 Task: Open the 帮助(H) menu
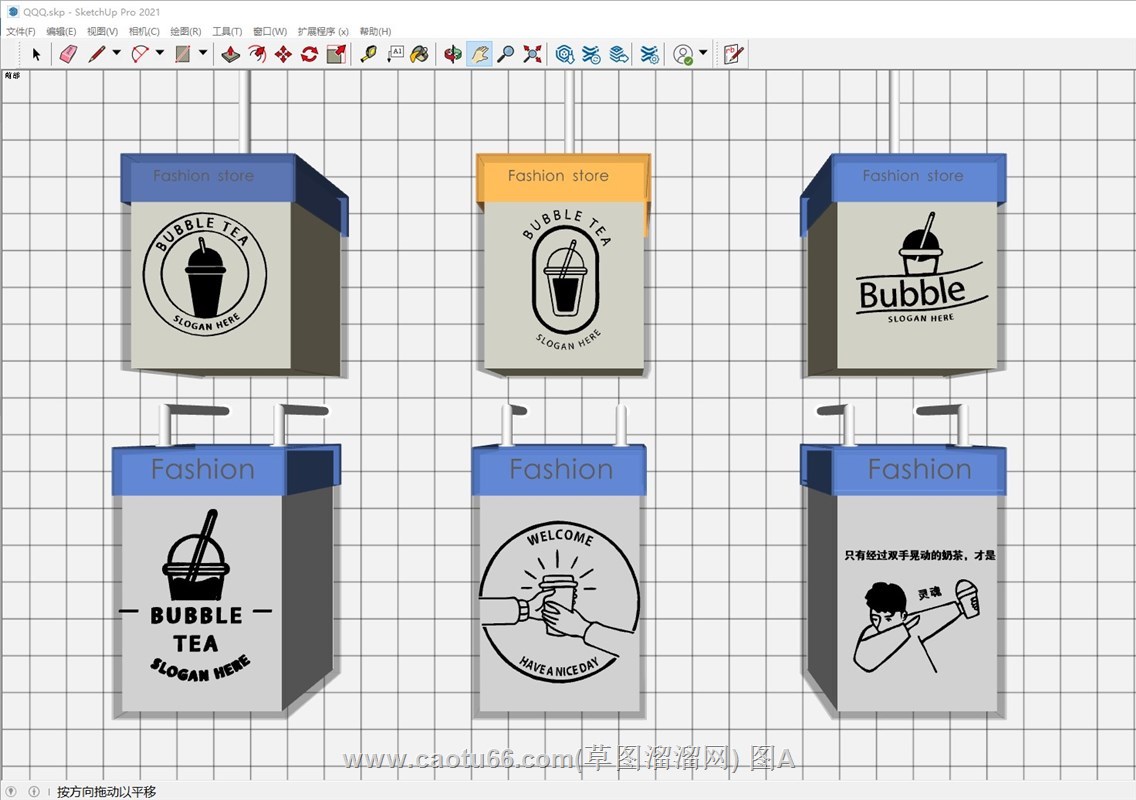375,31
